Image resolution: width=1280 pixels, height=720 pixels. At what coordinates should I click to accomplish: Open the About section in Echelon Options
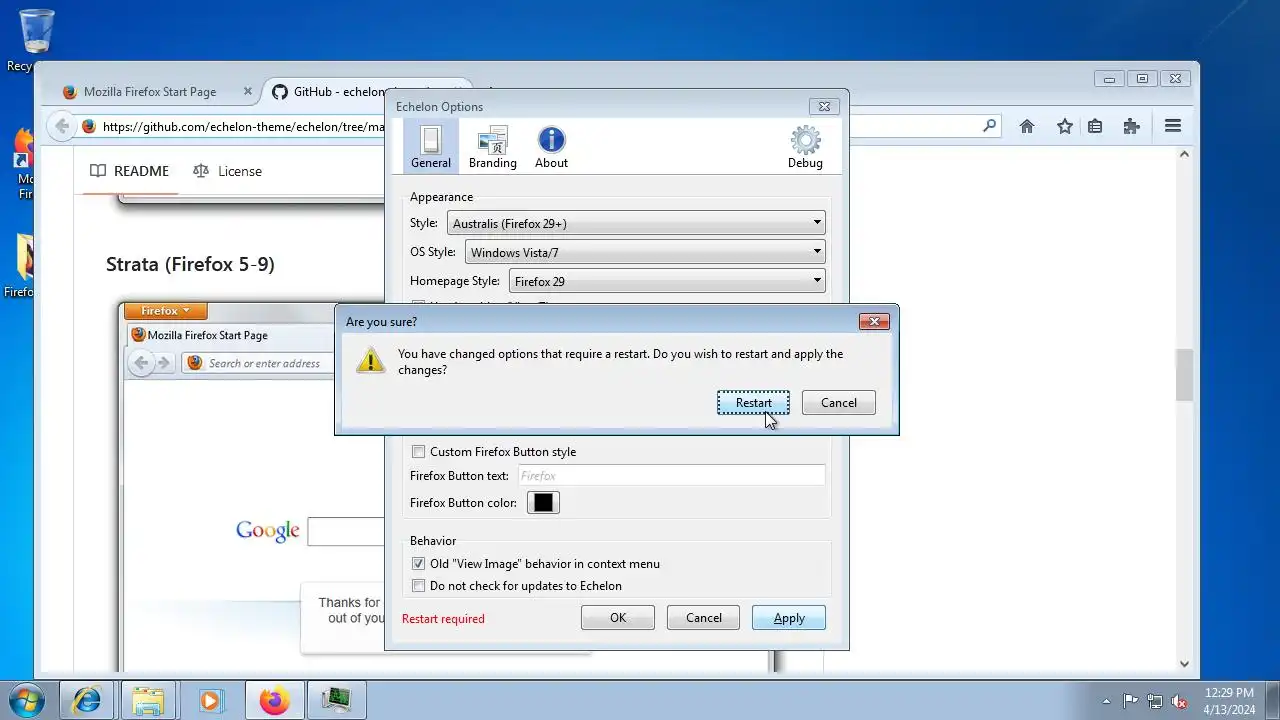pos(551,146)
